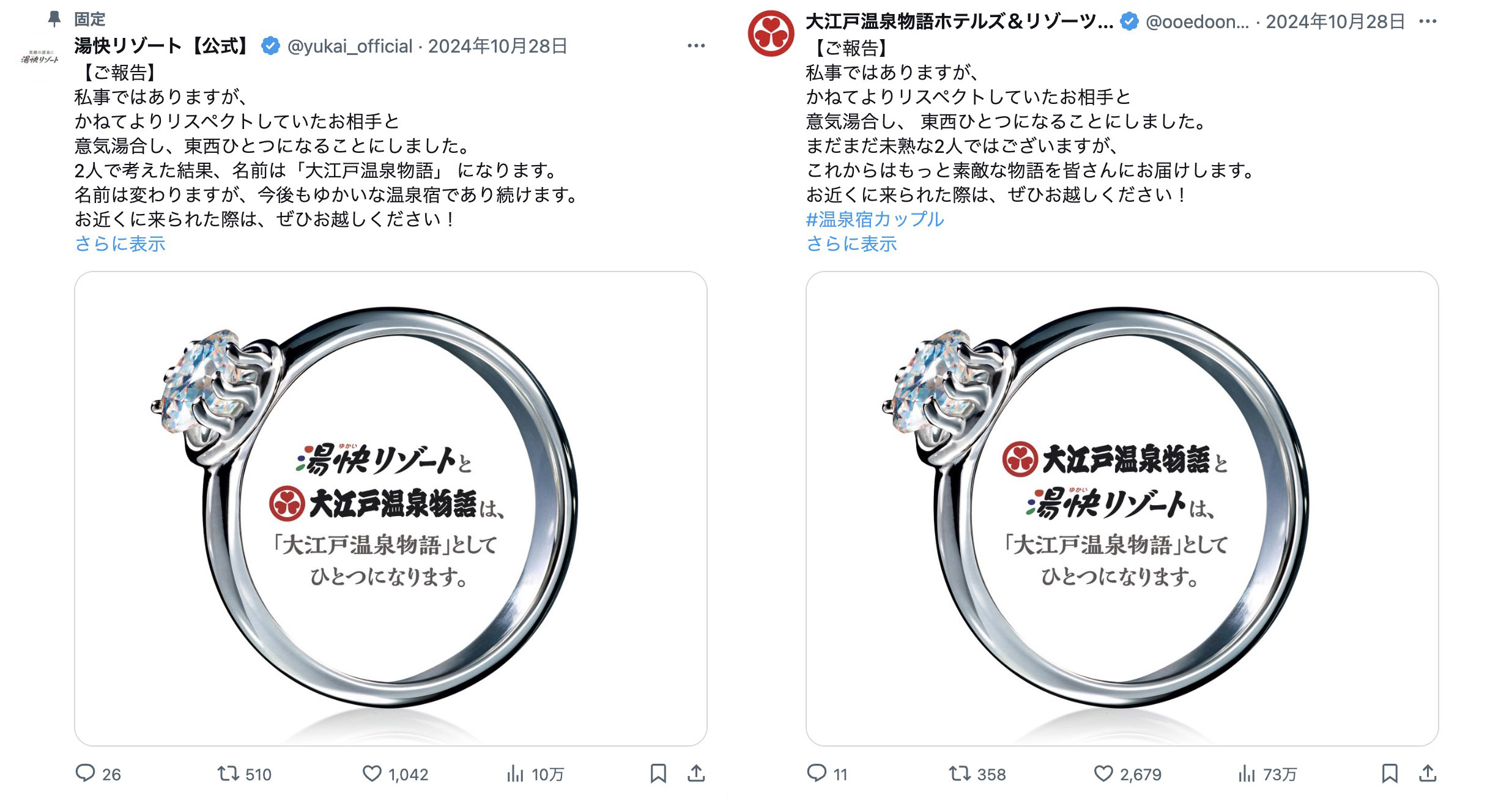Open the @yukai_official profile handle
Viewport: 1512px width, 798px height.
pos(350,46)
